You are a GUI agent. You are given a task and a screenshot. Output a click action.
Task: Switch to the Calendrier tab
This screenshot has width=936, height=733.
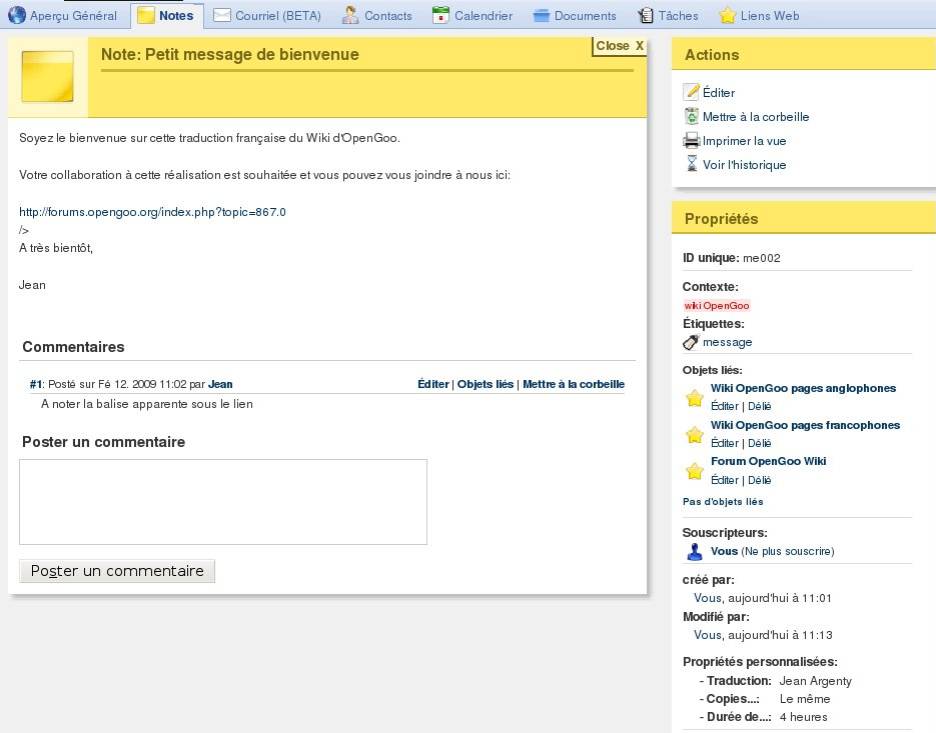(x=472, y=15)
